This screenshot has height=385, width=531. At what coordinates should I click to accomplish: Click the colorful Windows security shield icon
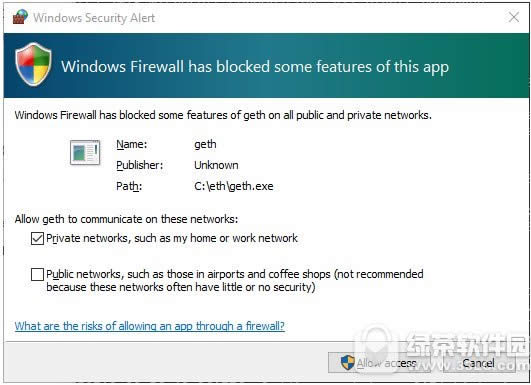pos(33,64)
